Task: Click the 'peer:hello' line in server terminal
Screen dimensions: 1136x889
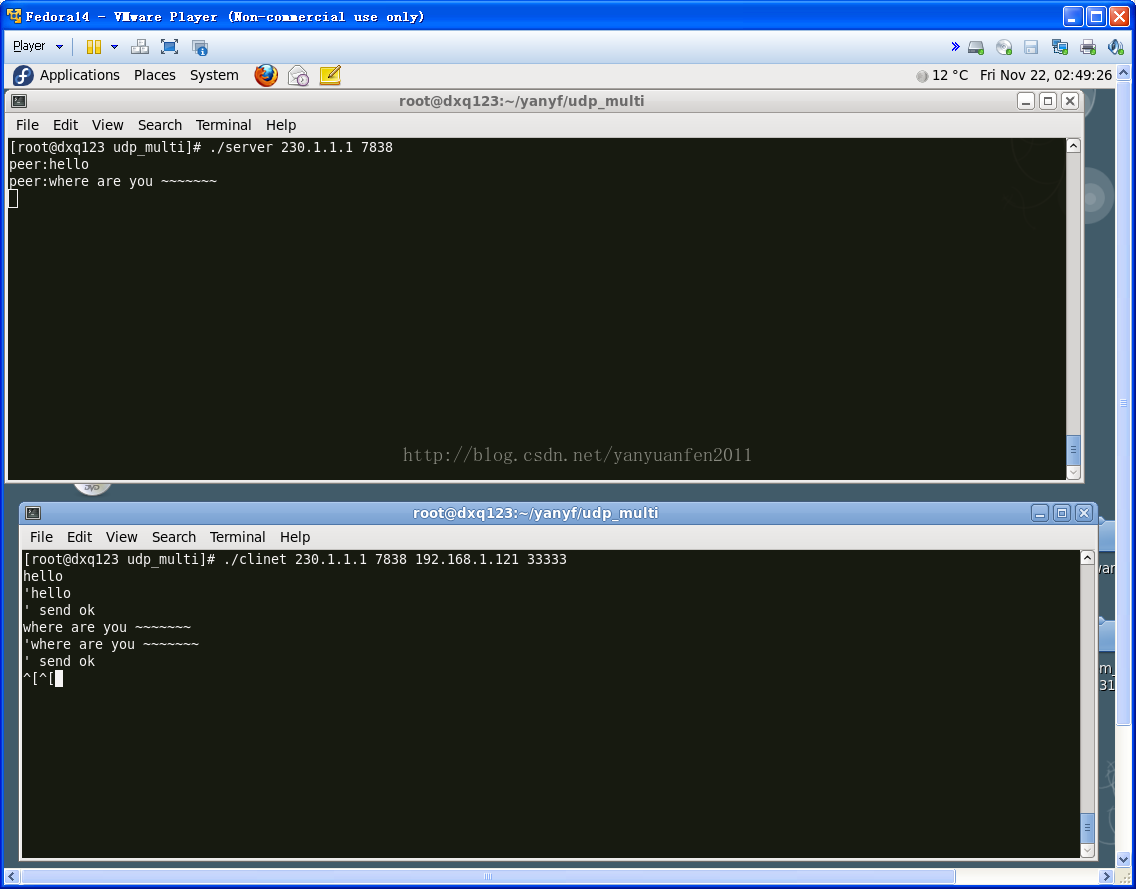Action: tap(49, 164)
